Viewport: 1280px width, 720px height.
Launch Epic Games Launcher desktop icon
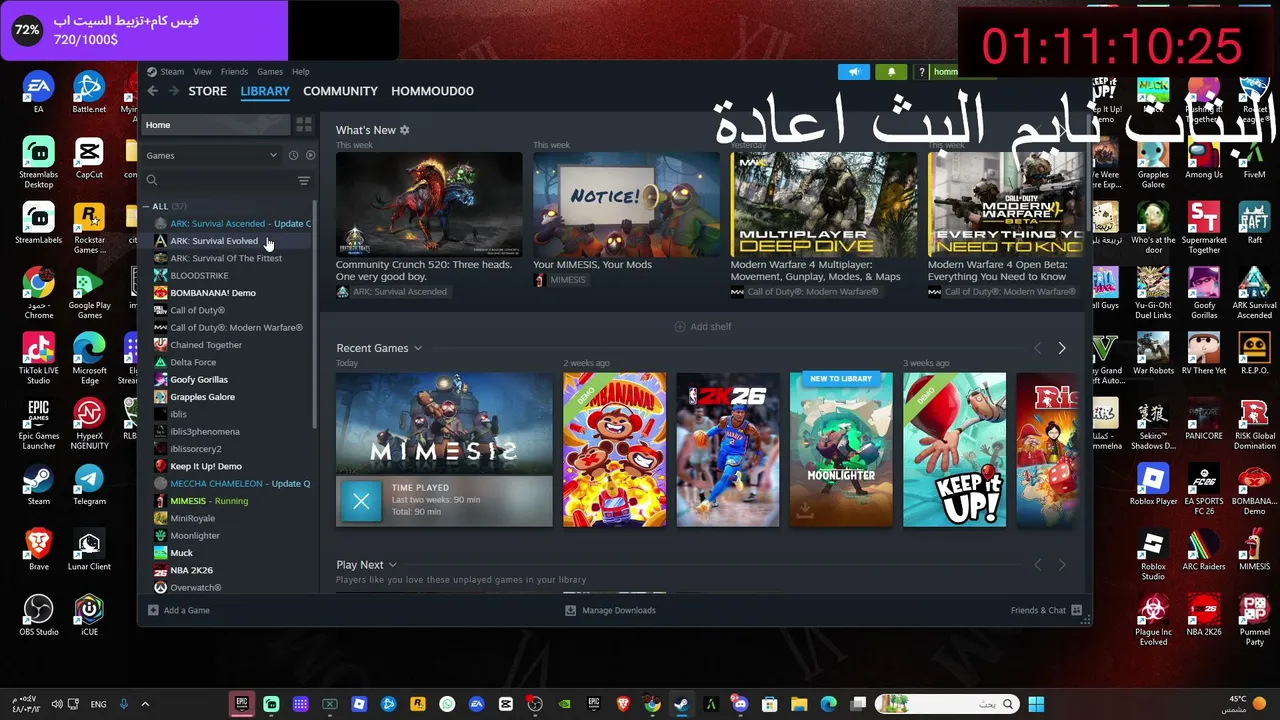(38, 423)
